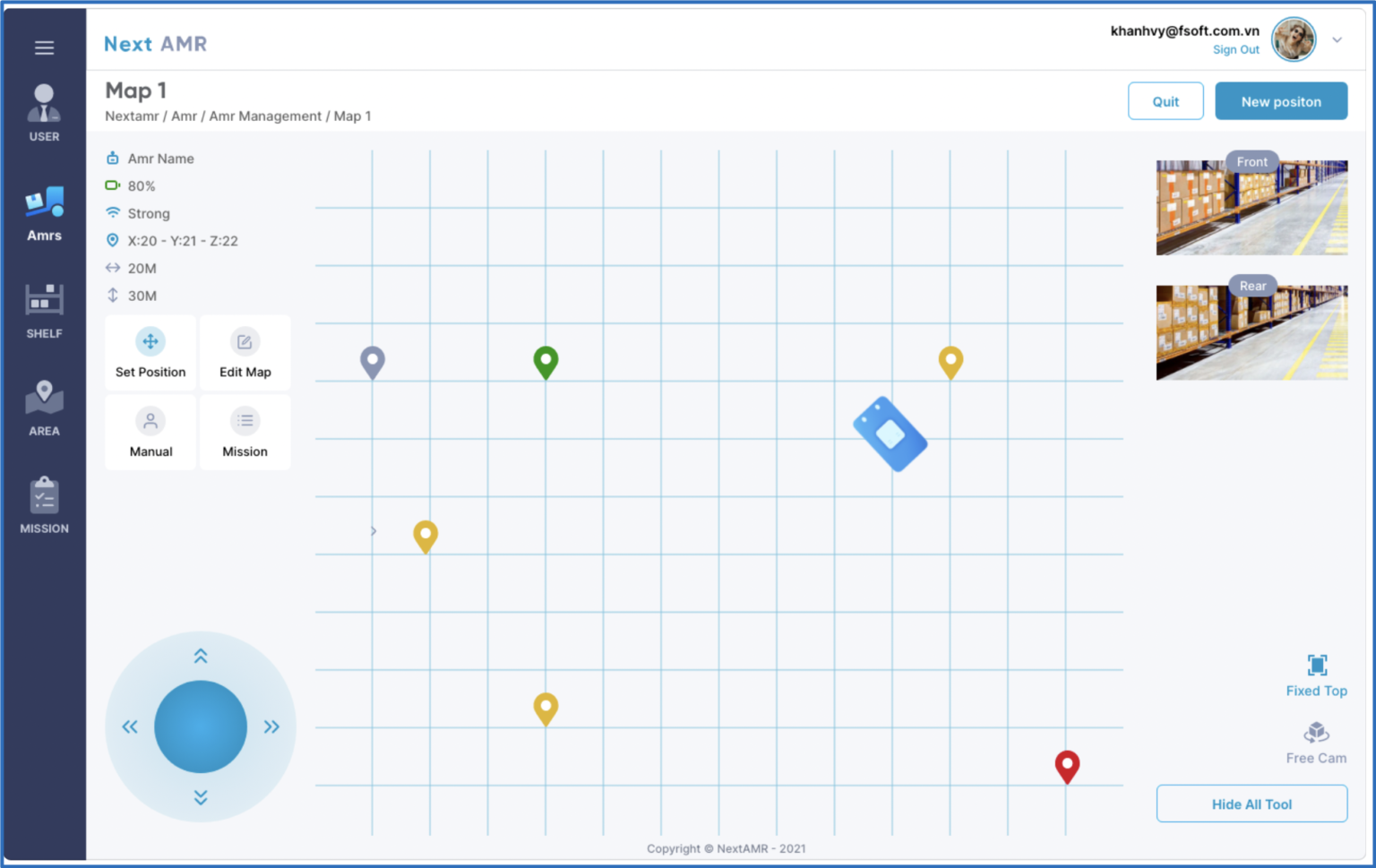Switch to Free Cam view
1376x868 pixels.
[x=1316, y=743]
